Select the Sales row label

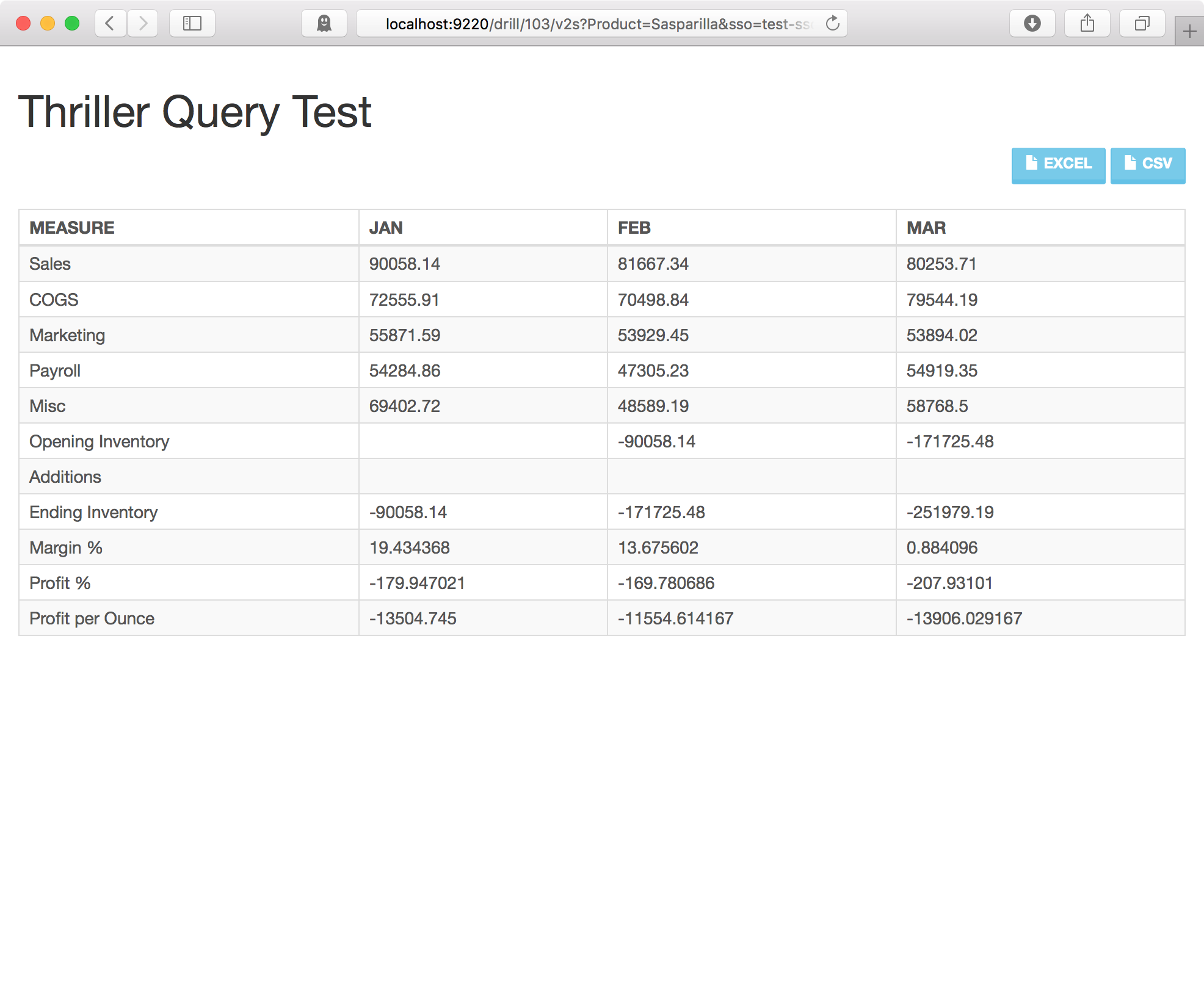50,264
